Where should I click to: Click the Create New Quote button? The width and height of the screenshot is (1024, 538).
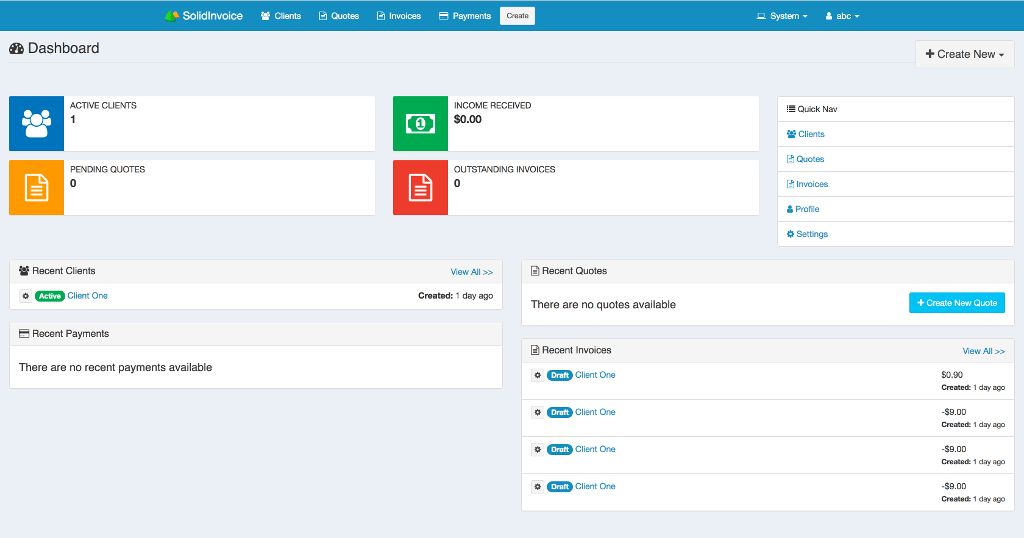click(x=956, y=303)
